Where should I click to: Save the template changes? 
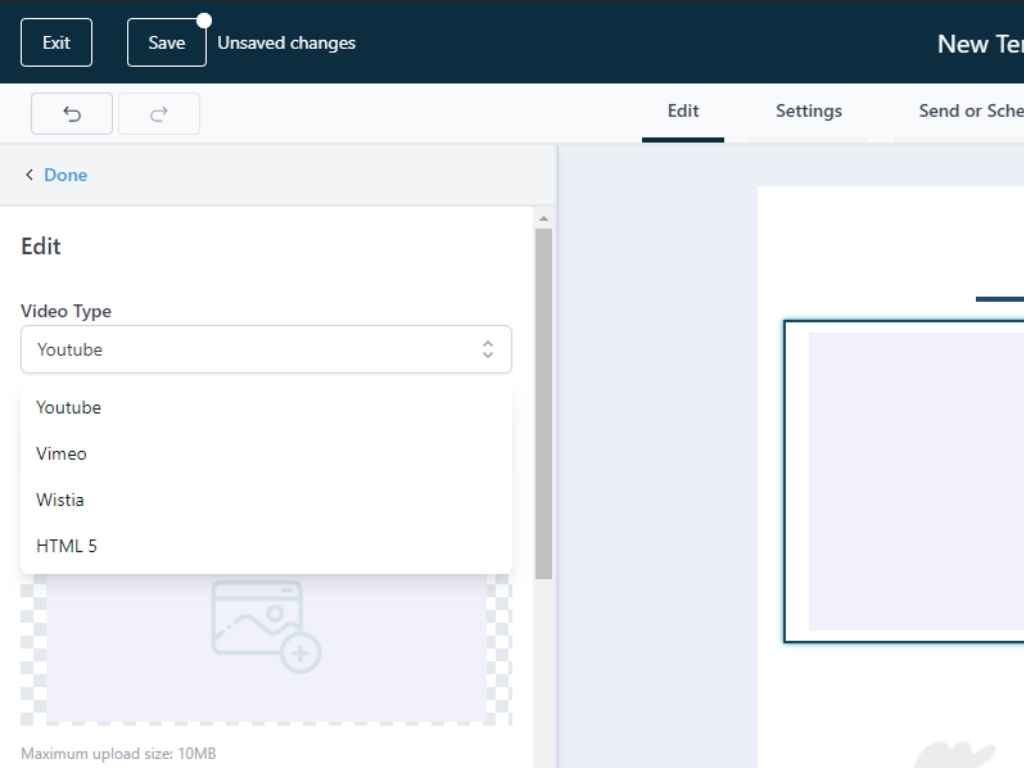167,42
